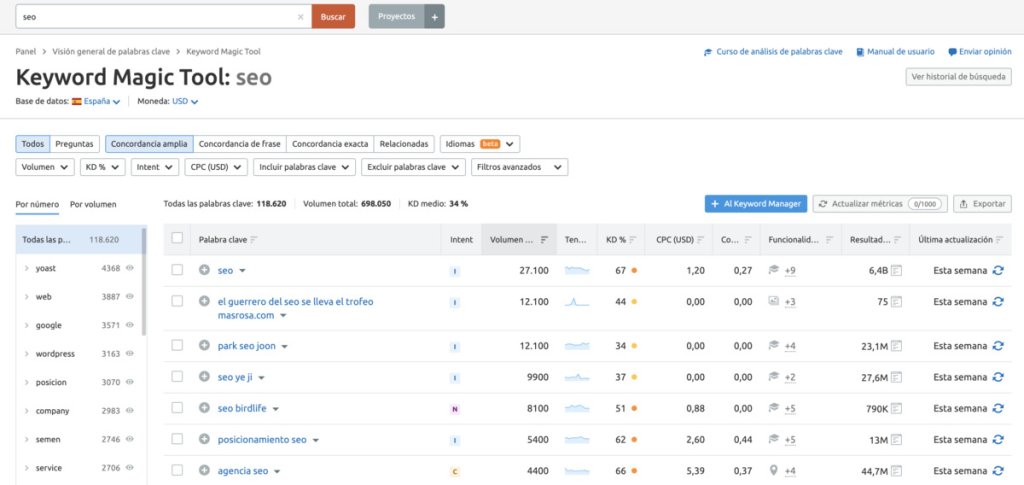
Task: Open Incluir palabras clave dropdown
Action: 304,167
